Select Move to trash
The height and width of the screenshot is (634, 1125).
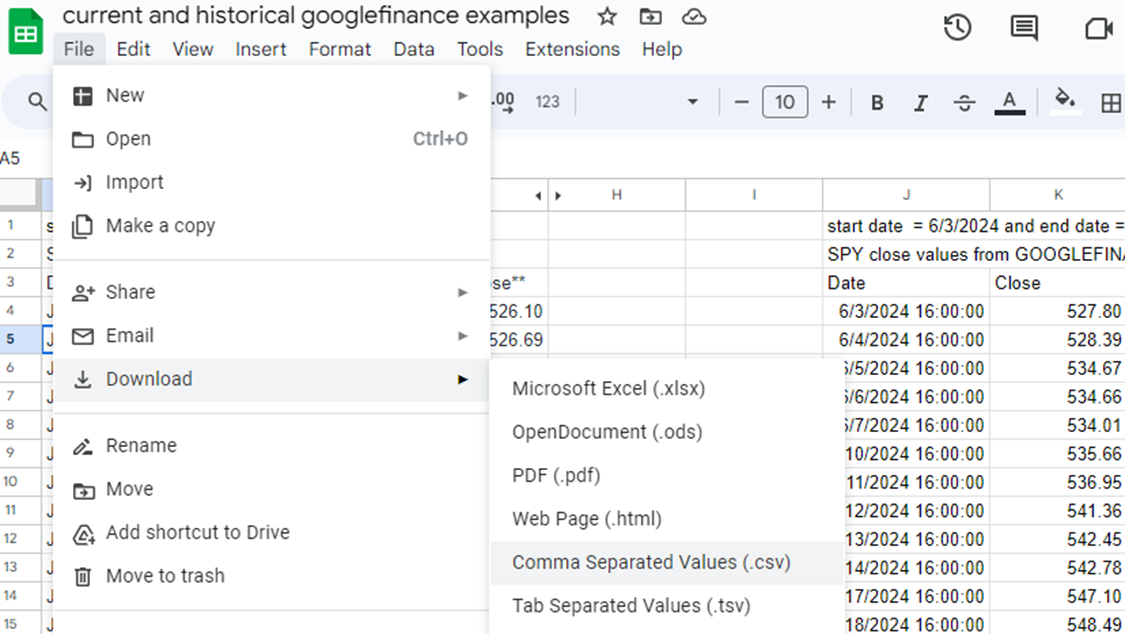pyautogui.click(x=271, y=576)
